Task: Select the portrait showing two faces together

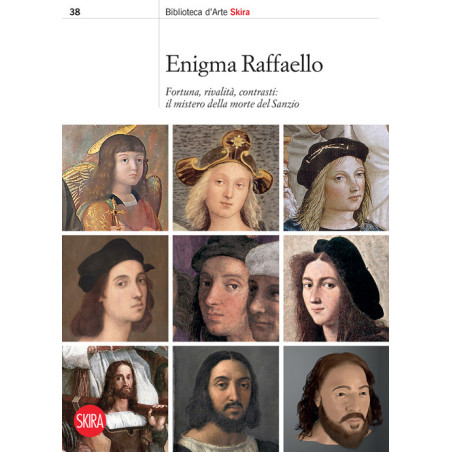Action: click(x=226, y=288)
